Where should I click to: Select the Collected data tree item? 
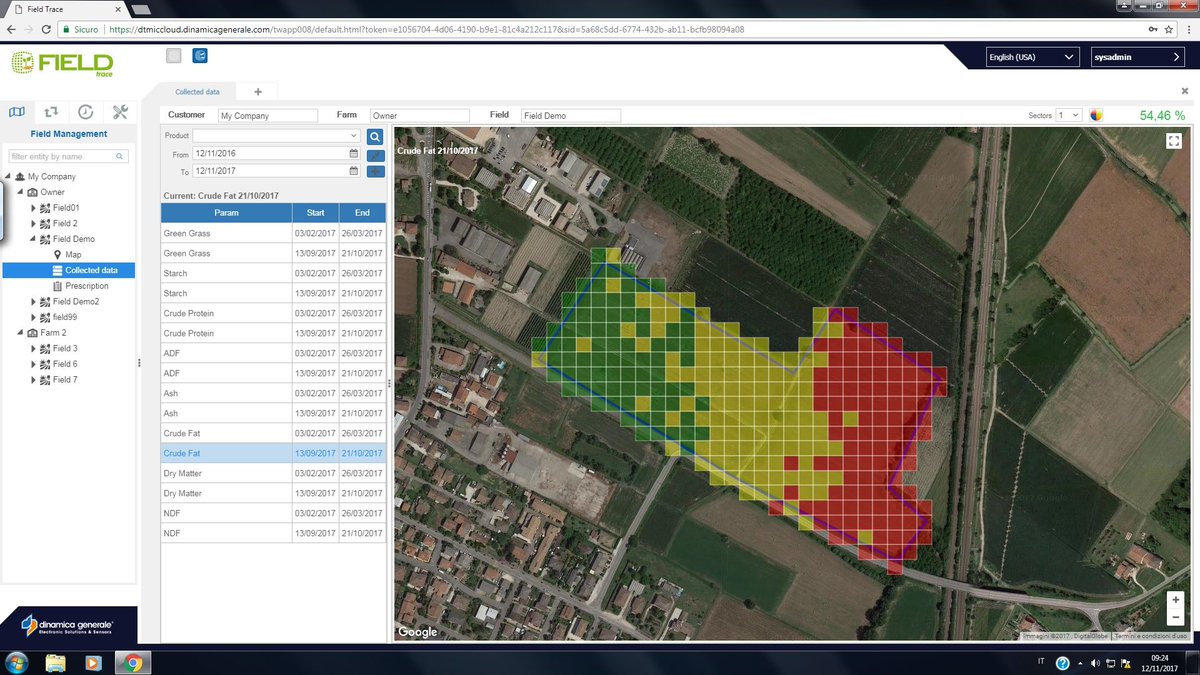[x=70, y=270]
